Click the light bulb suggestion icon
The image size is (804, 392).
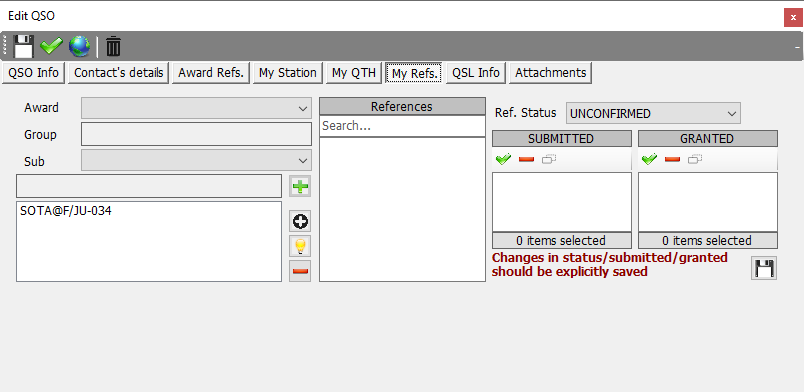pos(300,246)
